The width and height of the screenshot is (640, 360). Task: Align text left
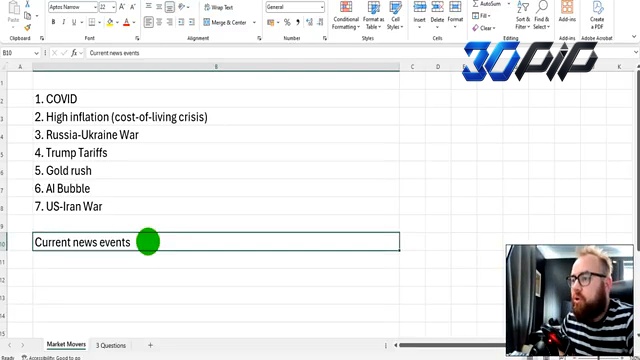[x=149, y=22]
